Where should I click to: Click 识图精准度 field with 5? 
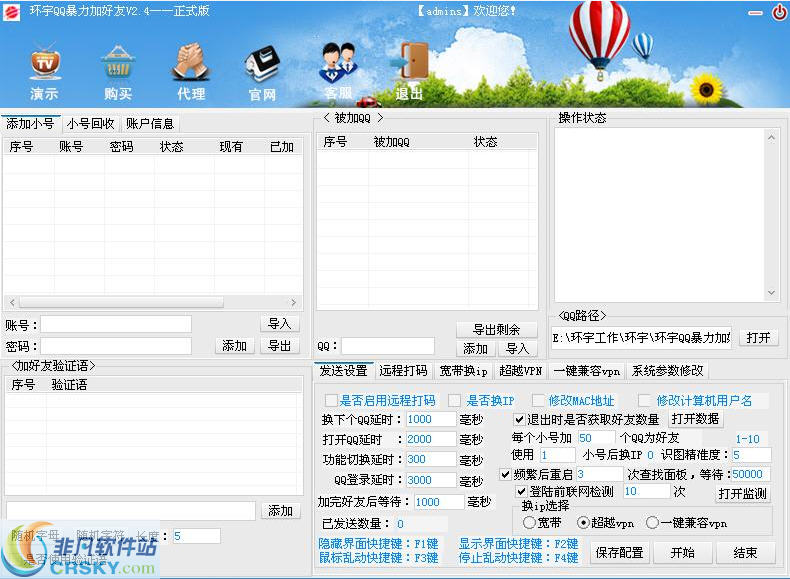751,455
